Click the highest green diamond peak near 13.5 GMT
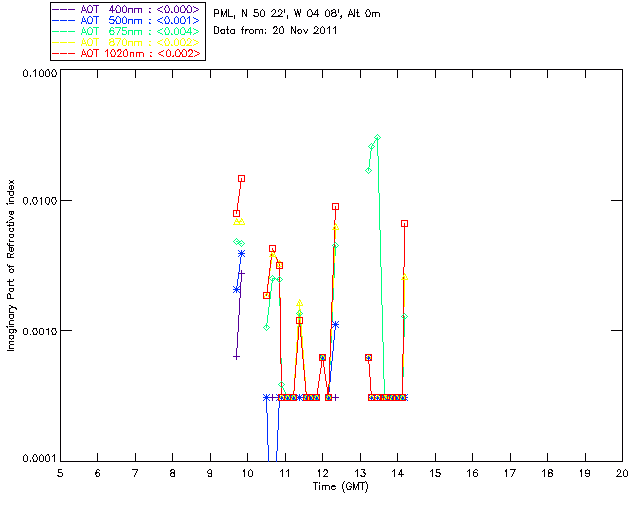640x512 pixels. click(x=378, y=138)
